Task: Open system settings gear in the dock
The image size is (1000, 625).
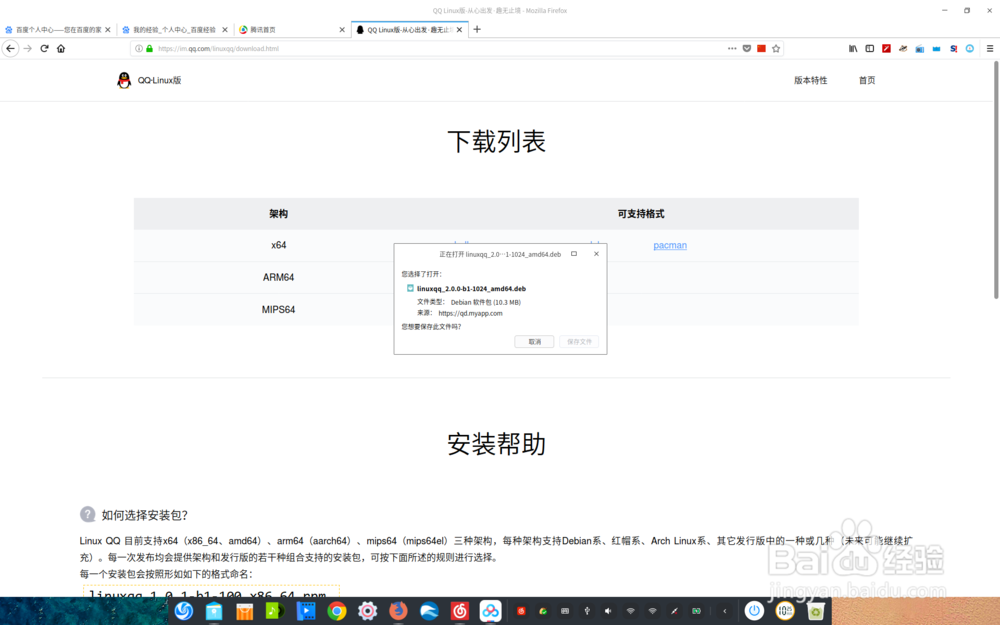Action: 367,611
